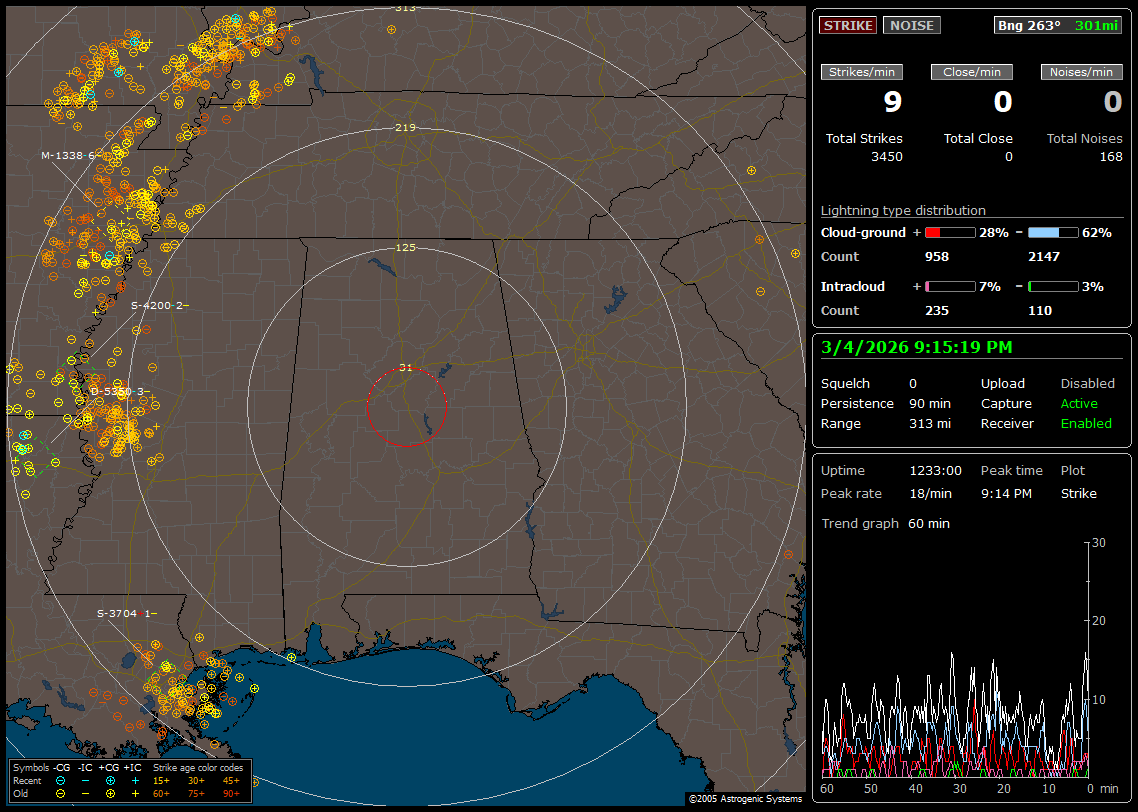Screen dimensions: 1138x812
Task: Click the recent +CG cyan symbol in legend
Action: (x=110, y=780)
